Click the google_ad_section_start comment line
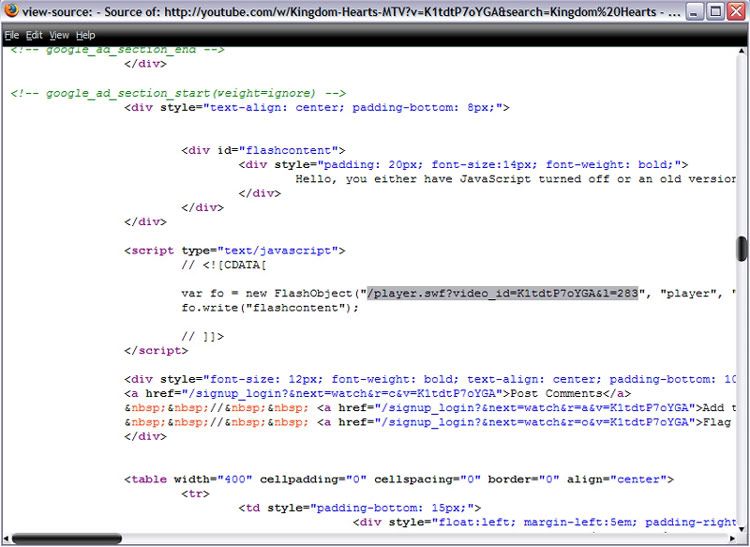750x547 pixels. pyautogui.click(x=178, y=93)
